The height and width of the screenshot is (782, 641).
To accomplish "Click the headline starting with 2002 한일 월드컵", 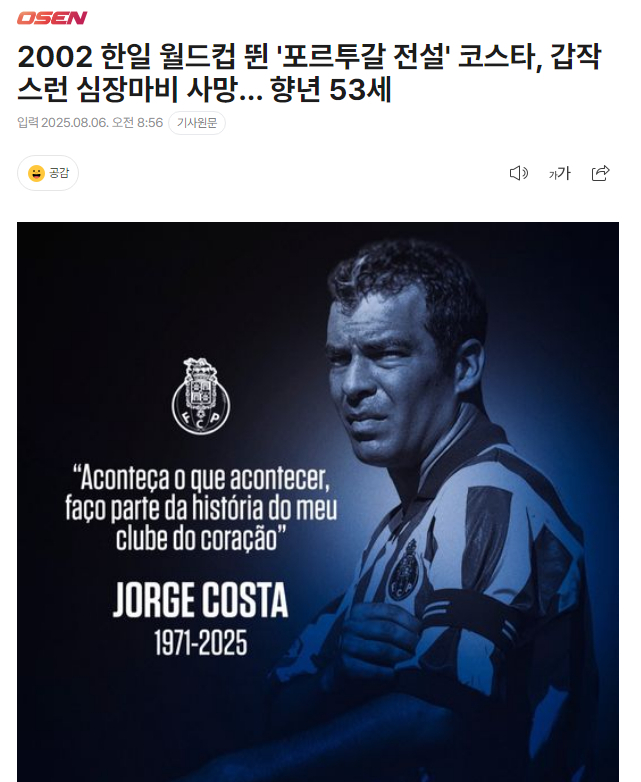I will [x=310, y=72].
